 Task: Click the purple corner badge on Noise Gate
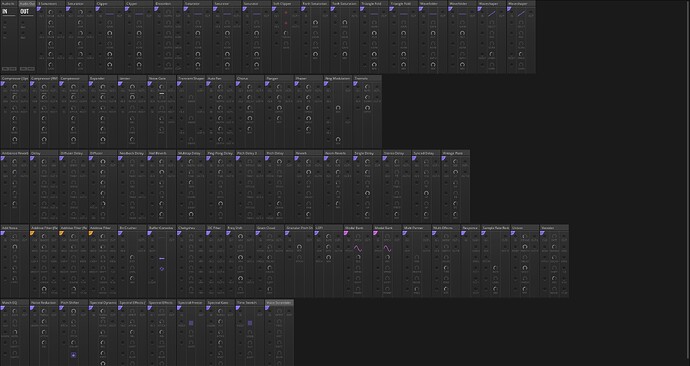(150, 84)
